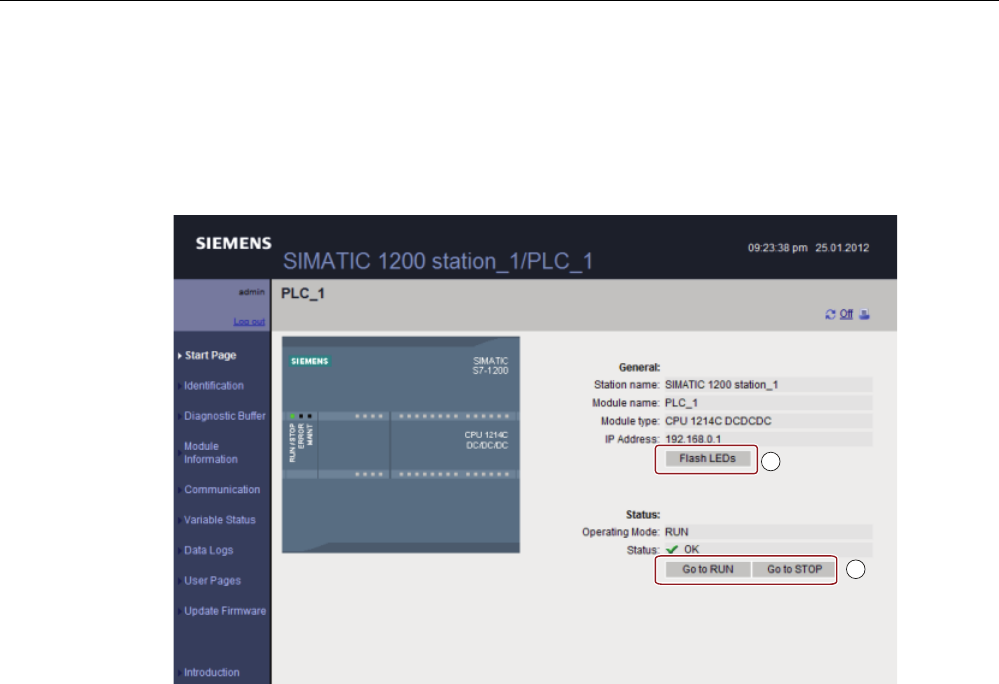
Task: Open the Start Page navigation item
Action: pyautogui.click(x=210, y=355)
